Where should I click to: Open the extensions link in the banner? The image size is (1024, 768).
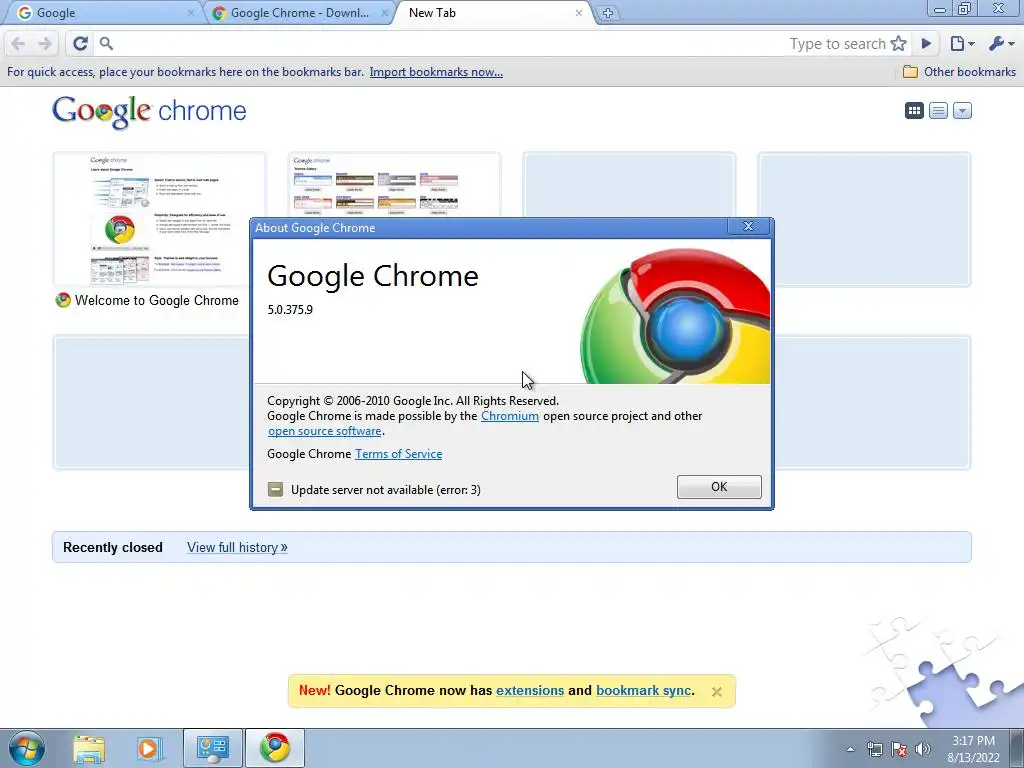coord(530,690)
